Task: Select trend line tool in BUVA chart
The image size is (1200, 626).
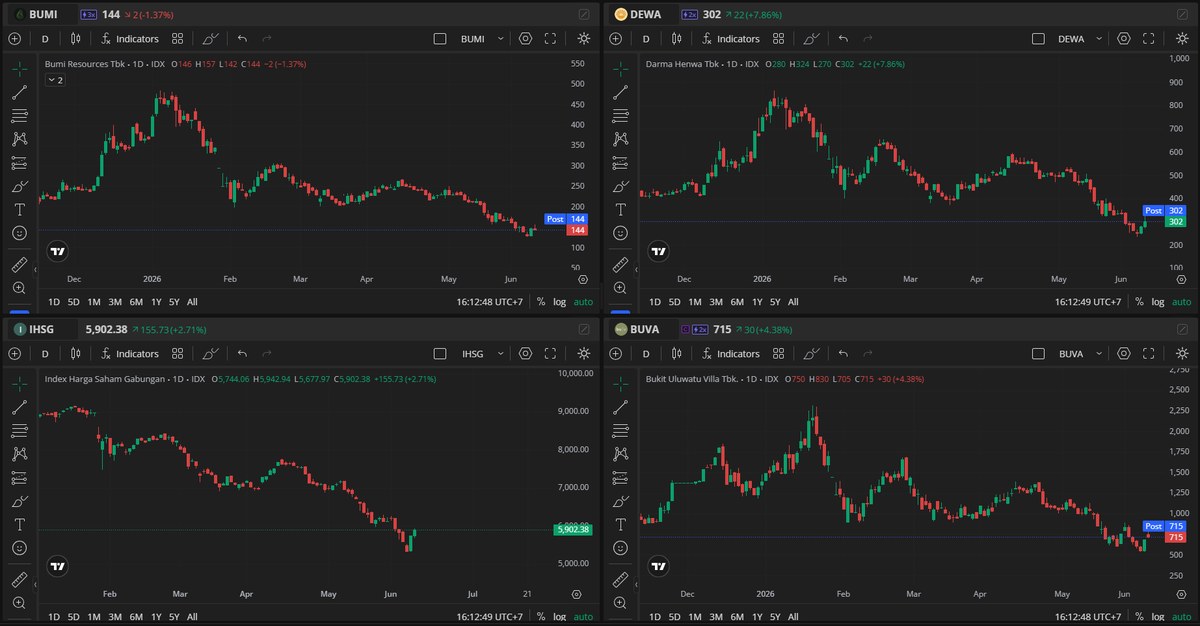Action: tap(620, 407)
